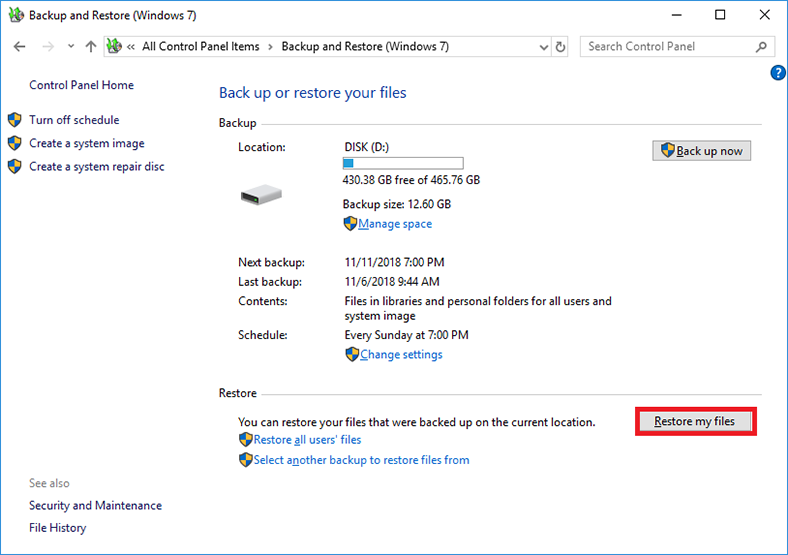Viewport: 788px width, 555px height.
Task: Open Restore all users' files link
Action: pos(308,440)
